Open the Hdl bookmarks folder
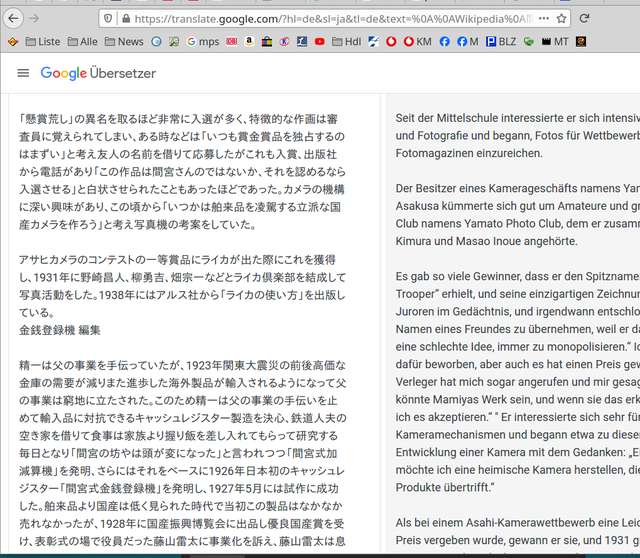The width and height of the screenshot is (640, 558). 345,42
